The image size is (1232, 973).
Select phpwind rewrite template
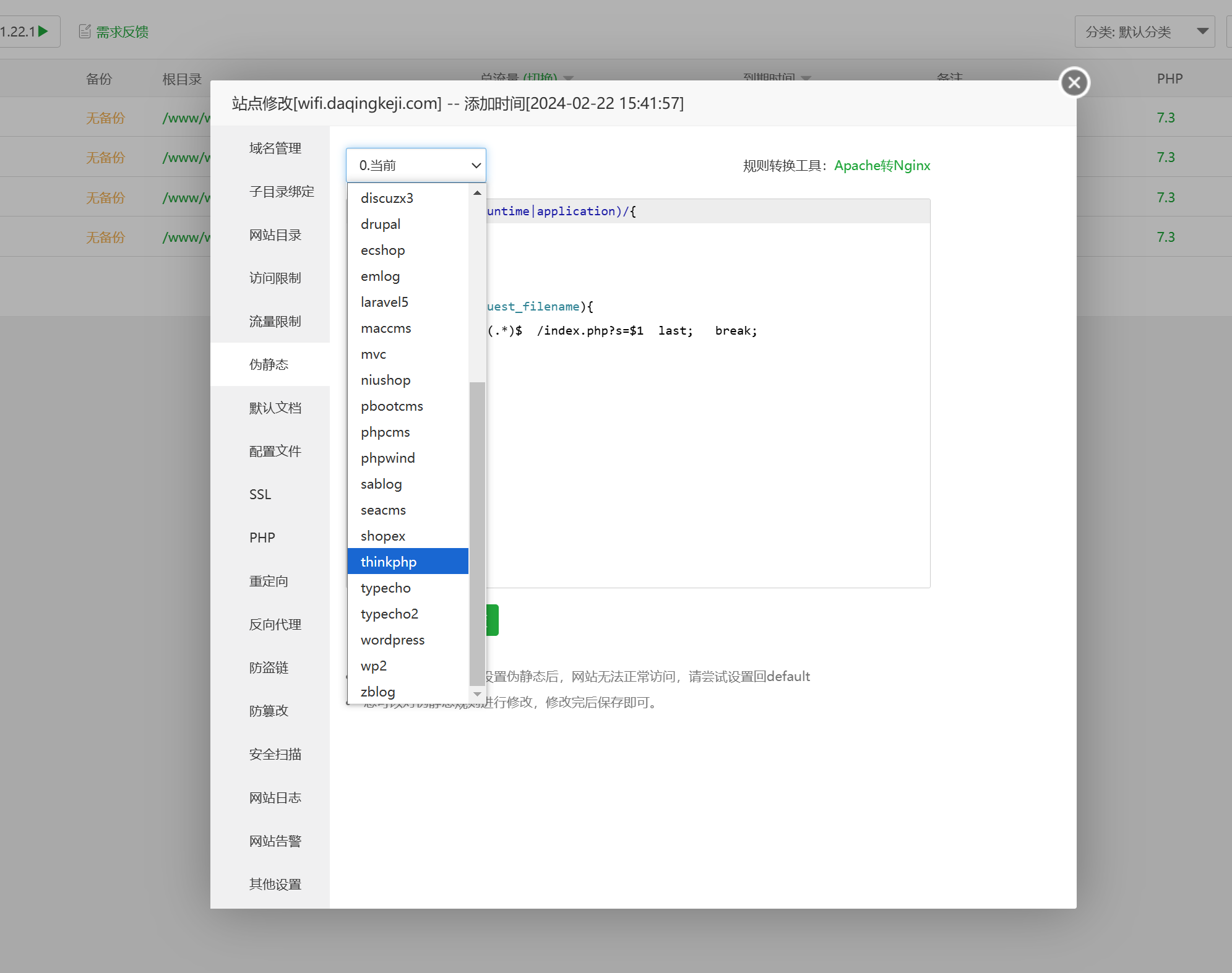click(x=408, y=458)
